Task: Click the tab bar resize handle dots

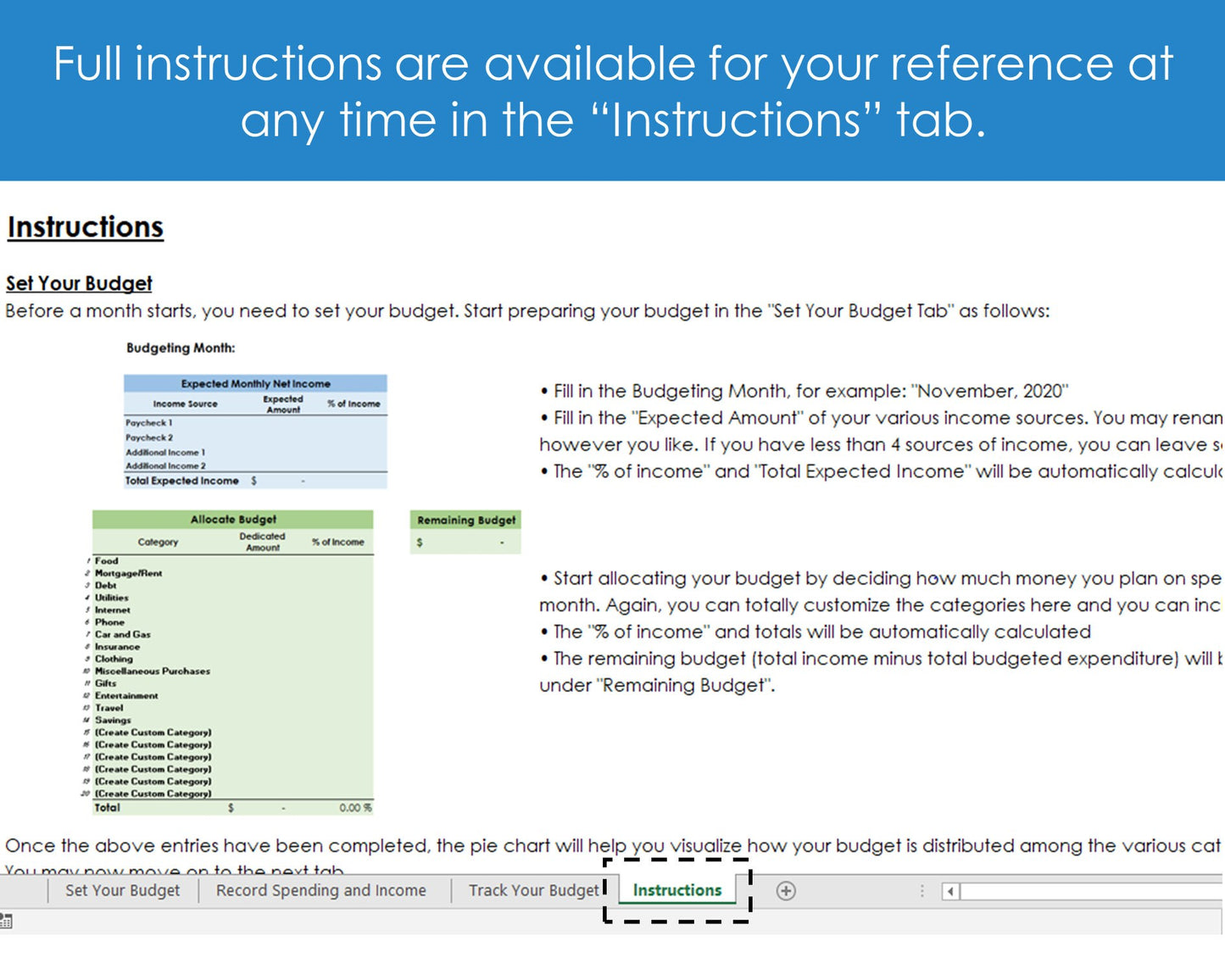Action: [922, 891]
